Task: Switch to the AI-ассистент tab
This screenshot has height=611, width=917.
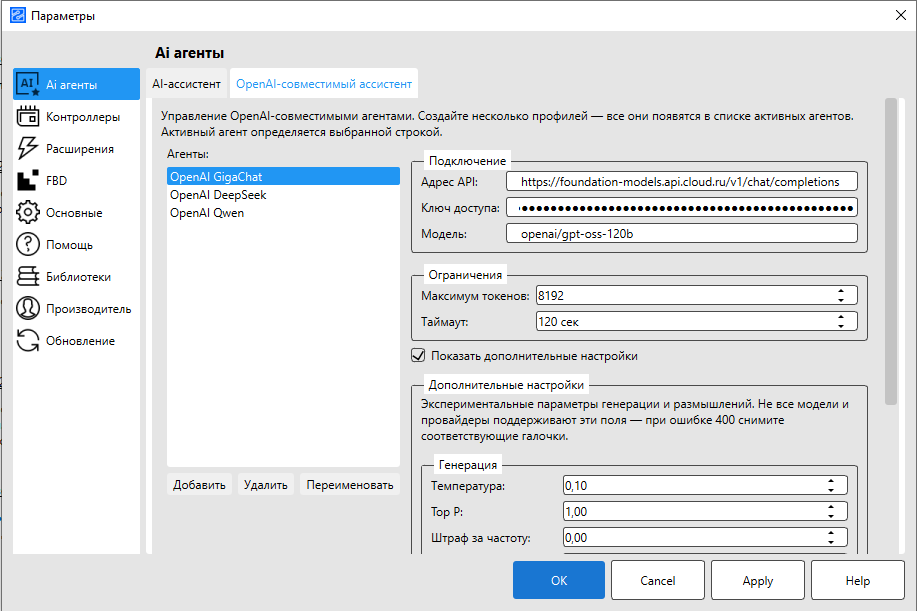Action: pos(187,84)
